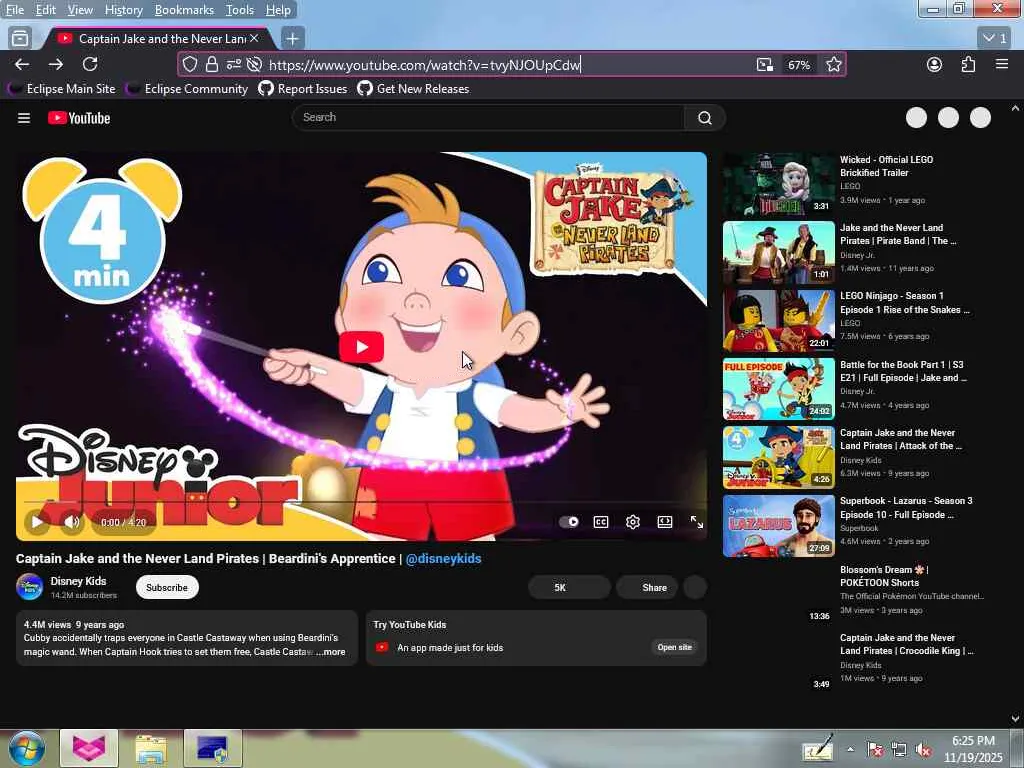Open the Bookmarks menu
The width and height of the screenshot is (1024, 768).
pyautogui.click(x=184, y=10)
